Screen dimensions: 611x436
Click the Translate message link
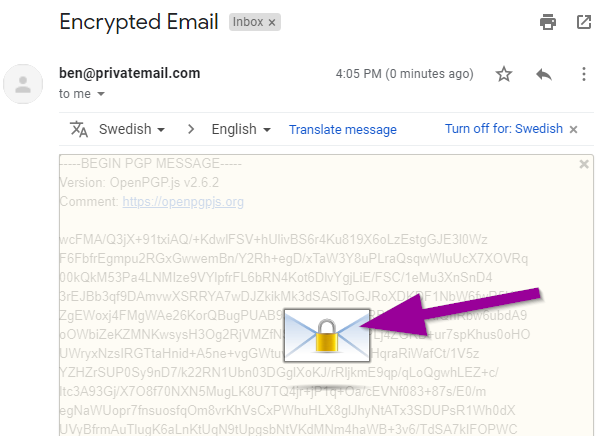(342, 130)
